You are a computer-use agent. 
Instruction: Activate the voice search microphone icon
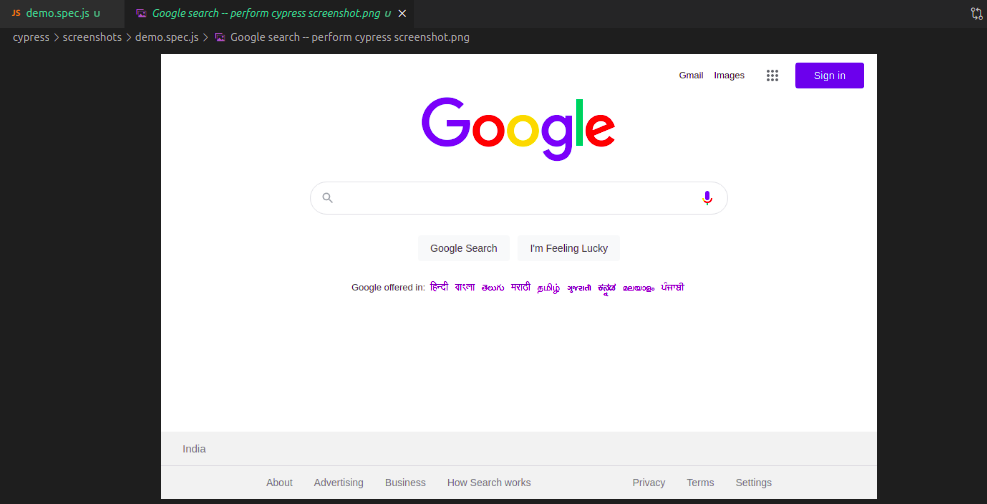(707, 198)
